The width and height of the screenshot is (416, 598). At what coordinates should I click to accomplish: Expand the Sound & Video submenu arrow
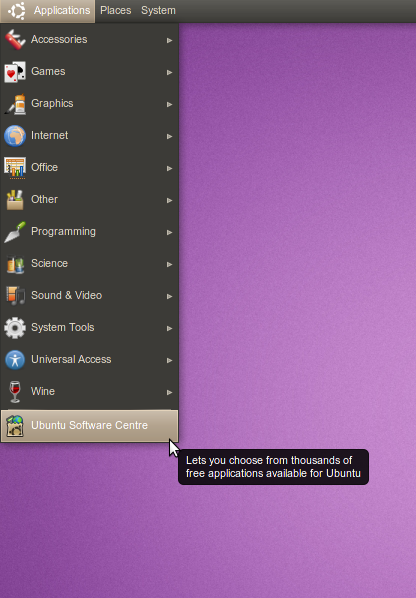pos(170,296)
